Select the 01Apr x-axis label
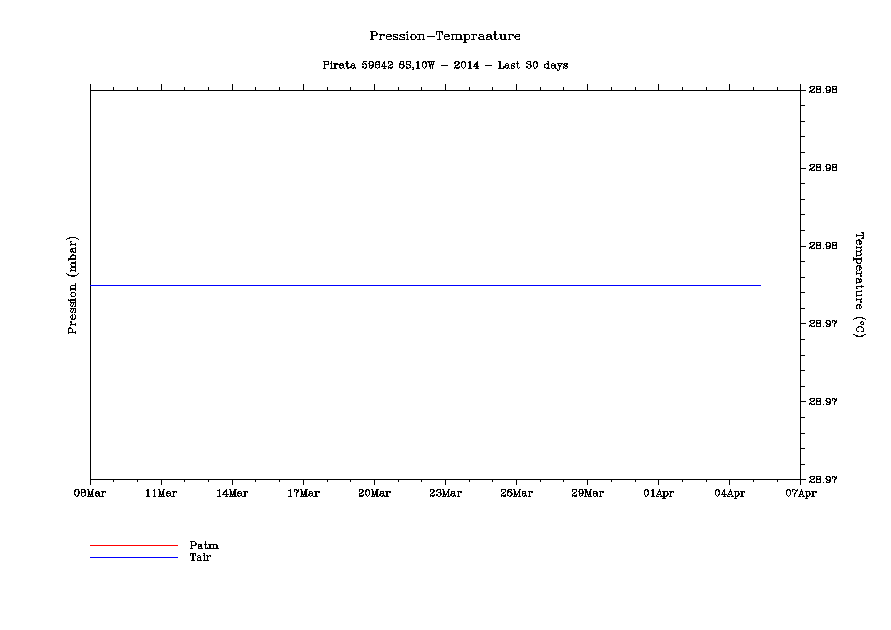 pyautogui.click(x=658, y=492)
